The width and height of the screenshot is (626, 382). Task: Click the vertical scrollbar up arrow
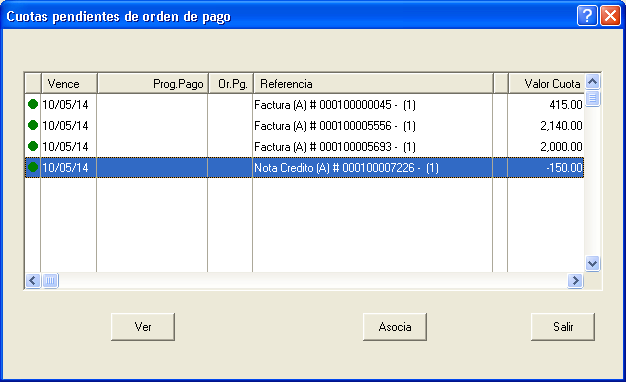(592, 82)
